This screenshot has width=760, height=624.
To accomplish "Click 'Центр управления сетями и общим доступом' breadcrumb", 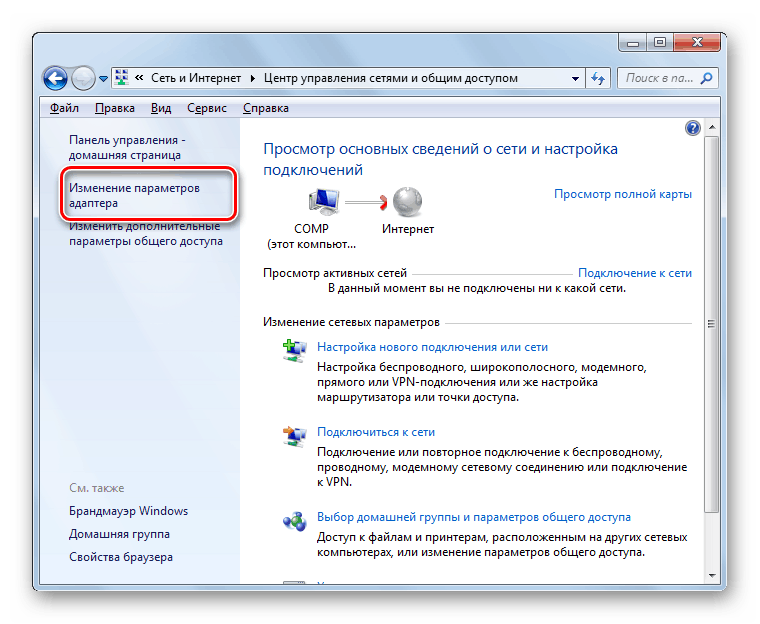I will click(x=391, y=78).
